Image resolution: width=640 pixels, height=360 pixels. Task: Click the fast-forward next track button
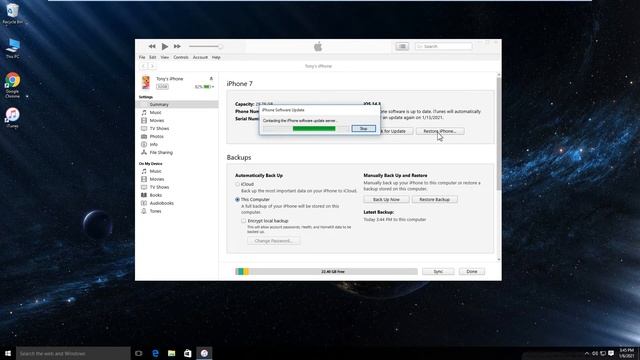(177, 47)
